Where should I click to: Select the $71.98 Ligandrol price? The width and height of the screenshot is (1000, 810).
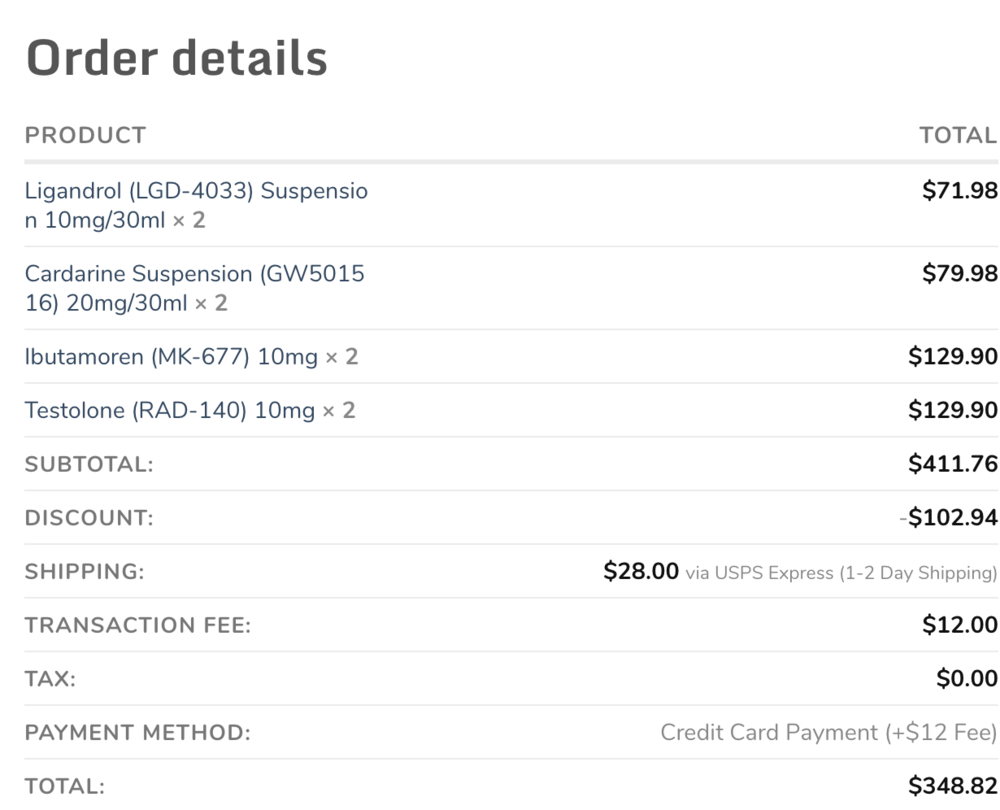pyautogui.click(x=960, y=190)
